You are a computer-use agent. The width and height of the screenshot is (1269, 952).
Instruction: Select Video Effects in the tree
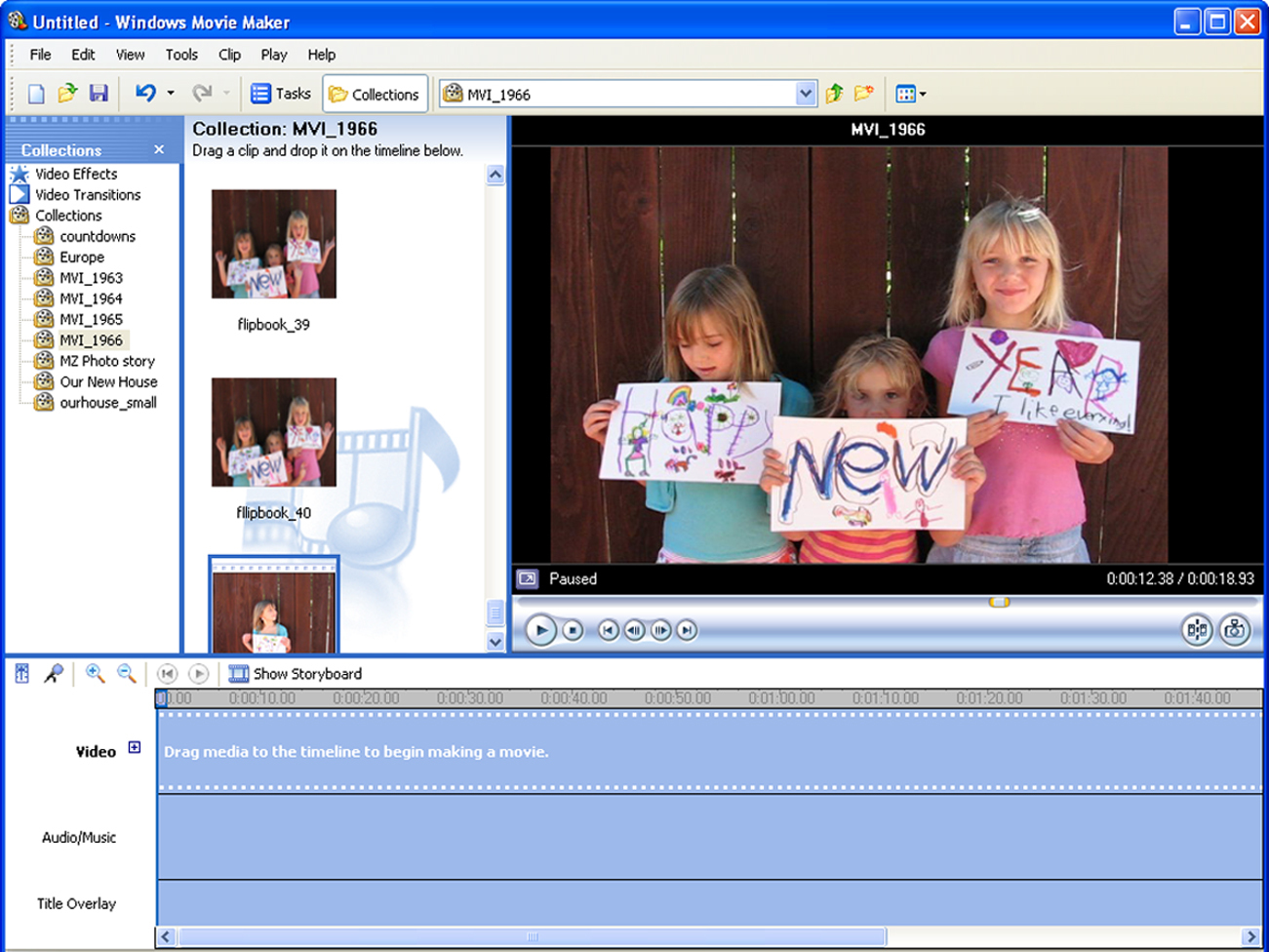(76, 174)
